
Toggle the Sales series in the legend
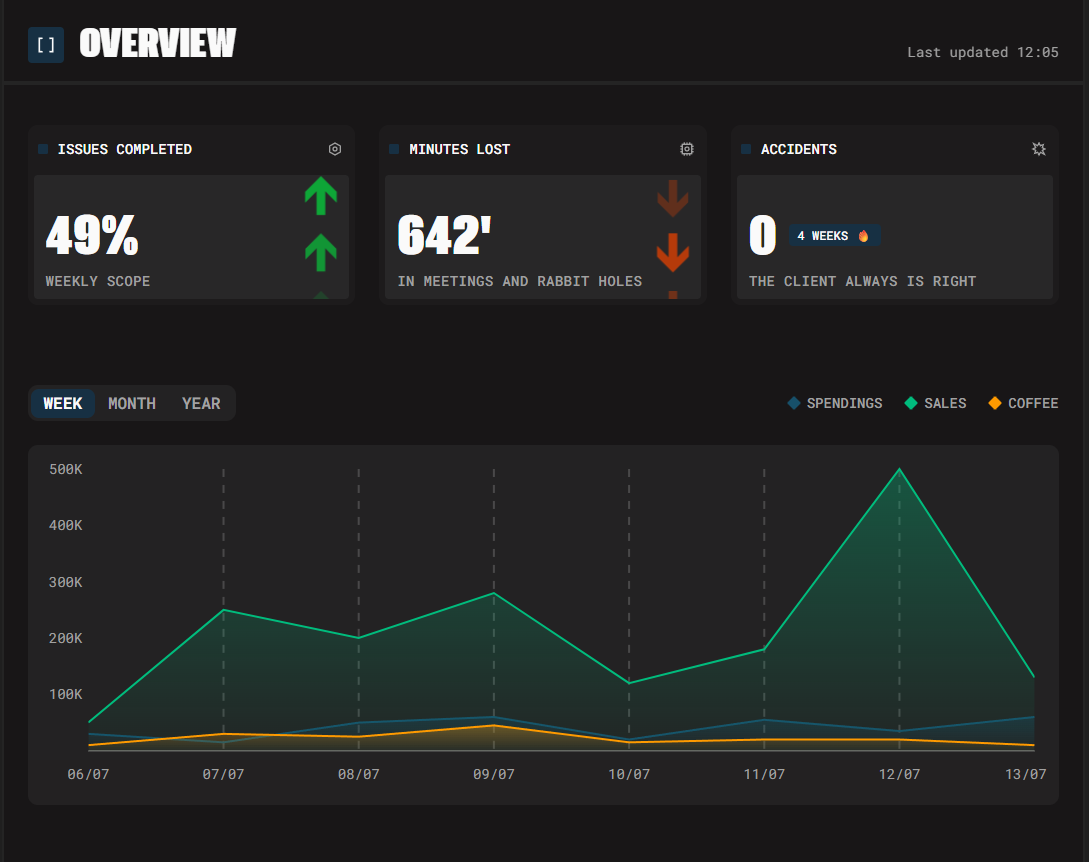(x=935, y=403)
